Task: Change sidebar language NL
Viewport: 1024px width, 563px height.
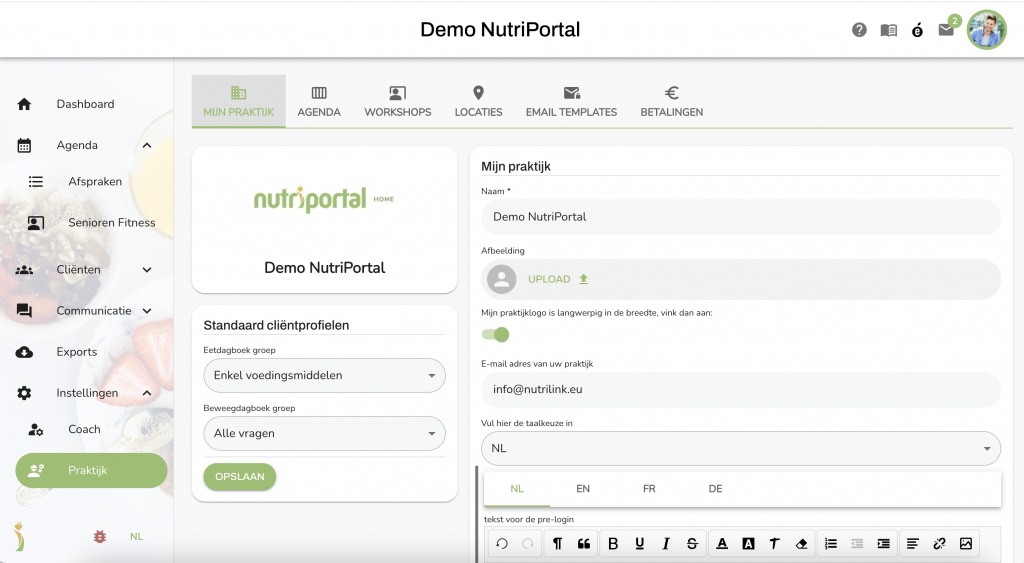Action: pos(136,536)
